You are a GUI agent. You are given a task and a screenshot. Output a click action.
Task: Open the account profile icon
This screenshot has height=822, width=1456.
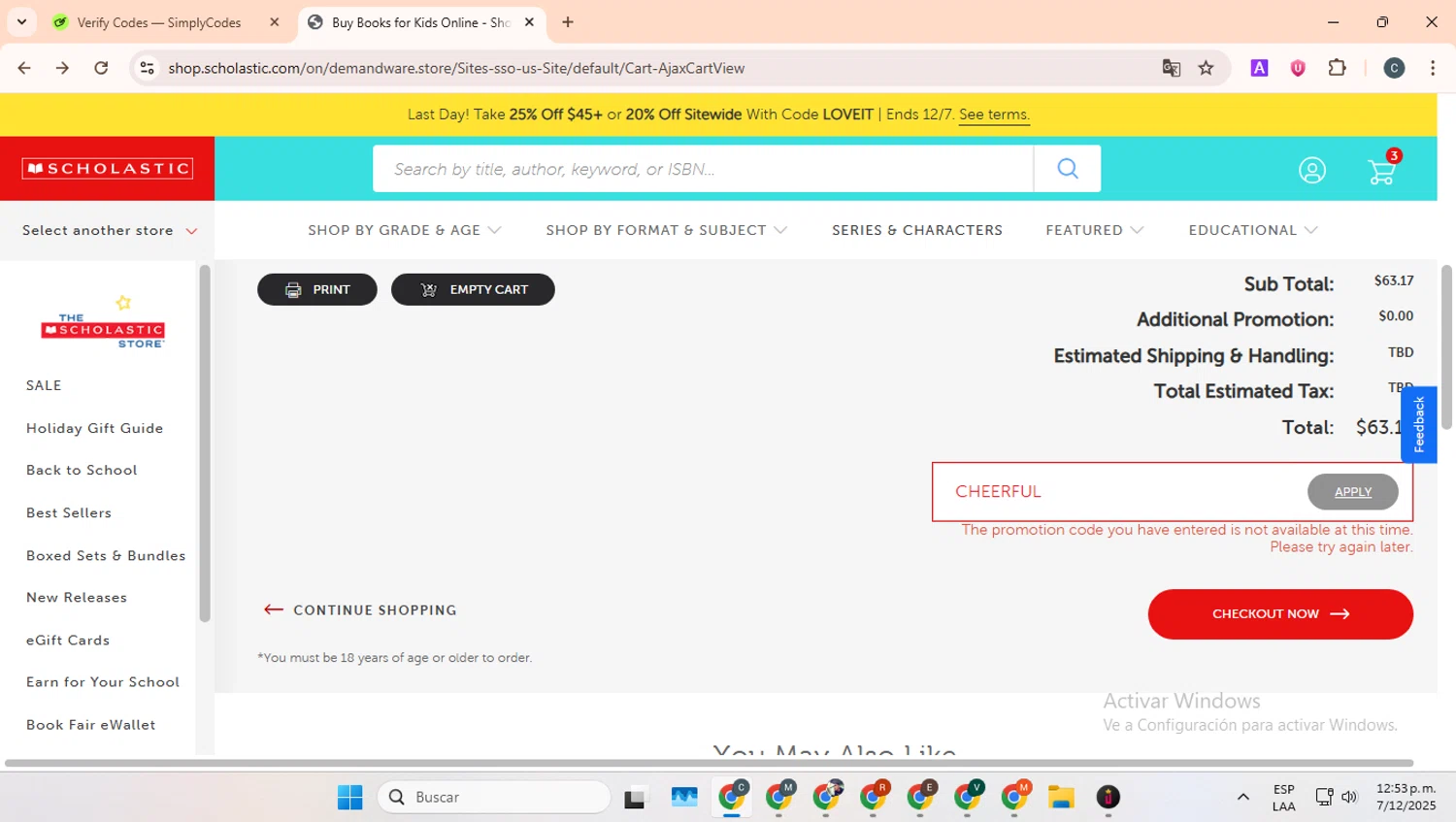point(1312,171)
